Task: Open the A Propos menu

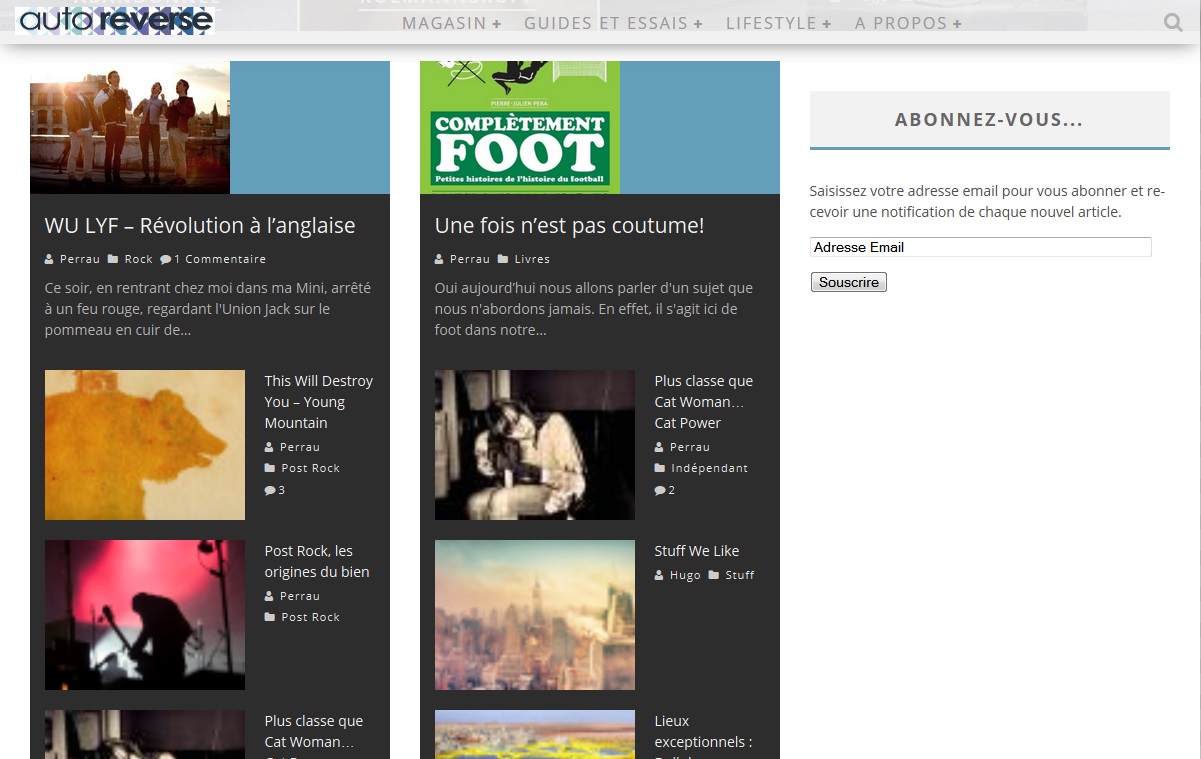Action: coord(908,23)
